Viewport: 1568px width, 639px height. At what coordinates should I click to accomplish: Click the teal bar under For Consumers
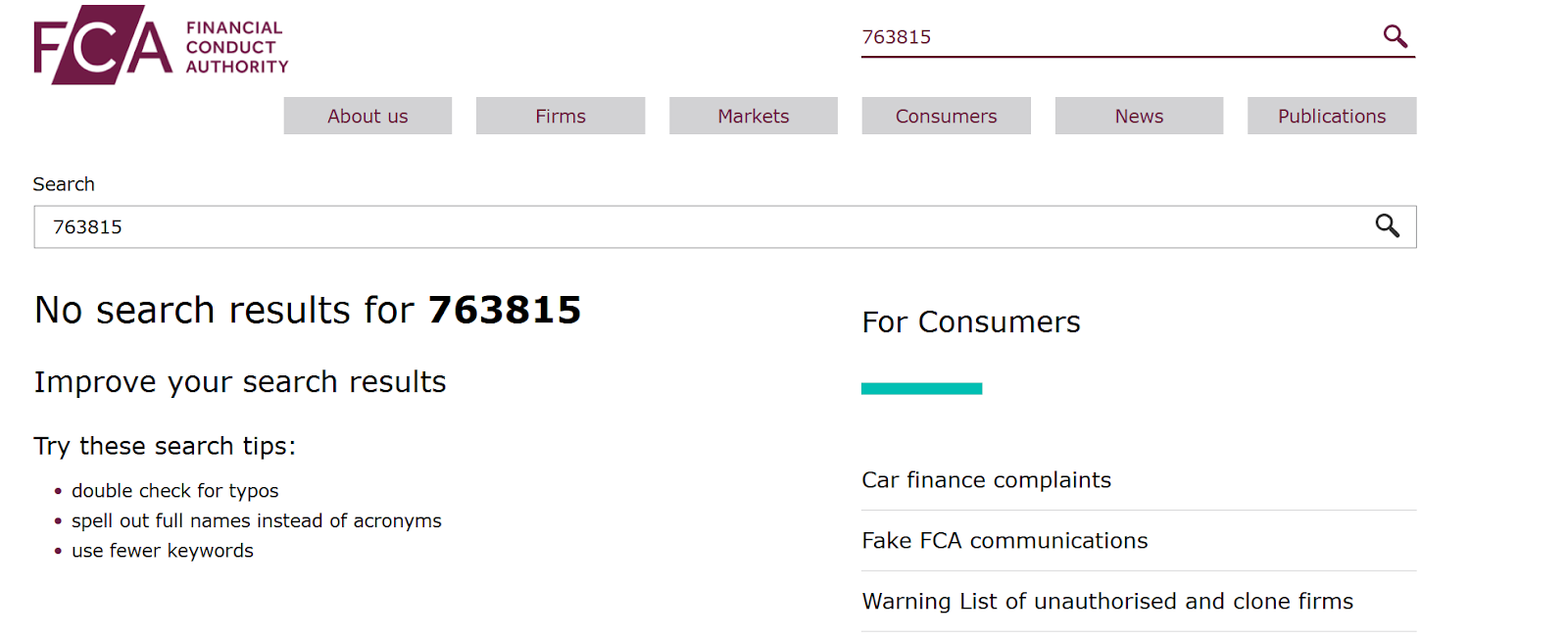921,389
